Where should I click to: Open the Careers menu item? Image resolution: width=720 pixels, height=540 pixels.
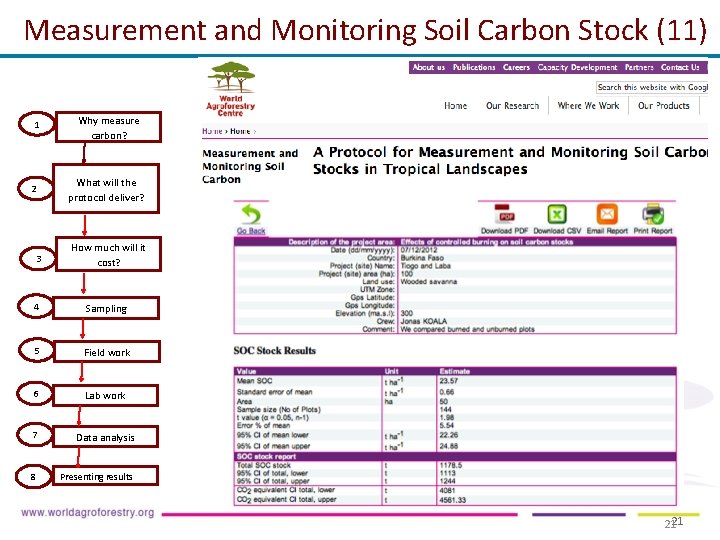click(516, 67)
